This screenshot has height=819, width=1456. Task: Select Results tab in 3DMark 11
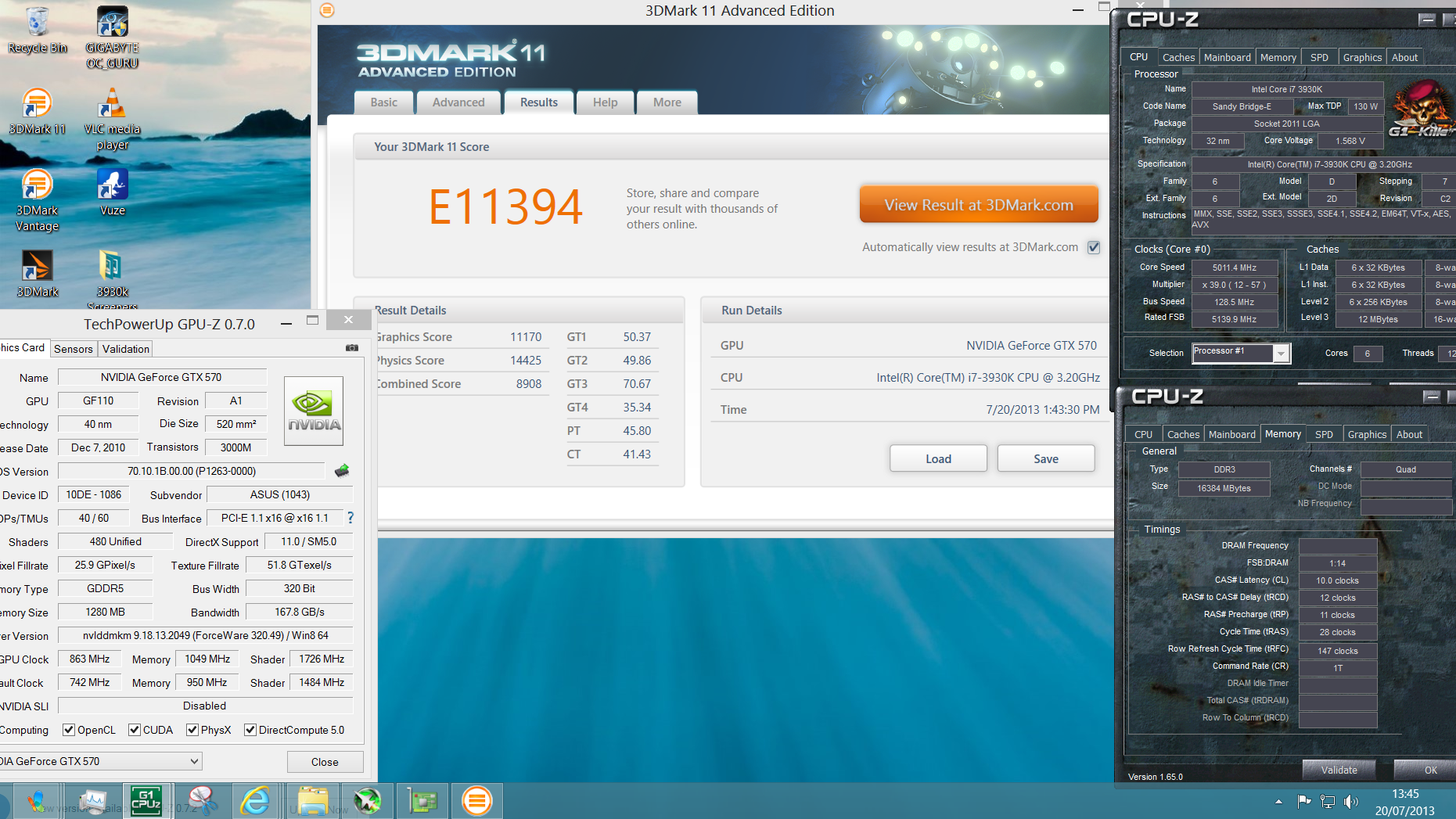(x=538, y=102)
